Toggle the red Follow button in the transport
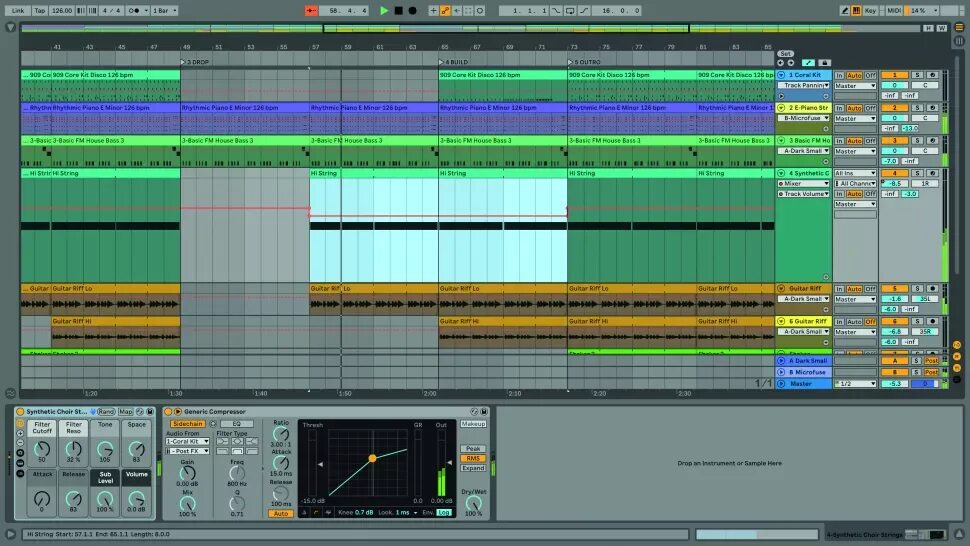The height and width of the screenshot is (546, 970). tap(311, 11)
